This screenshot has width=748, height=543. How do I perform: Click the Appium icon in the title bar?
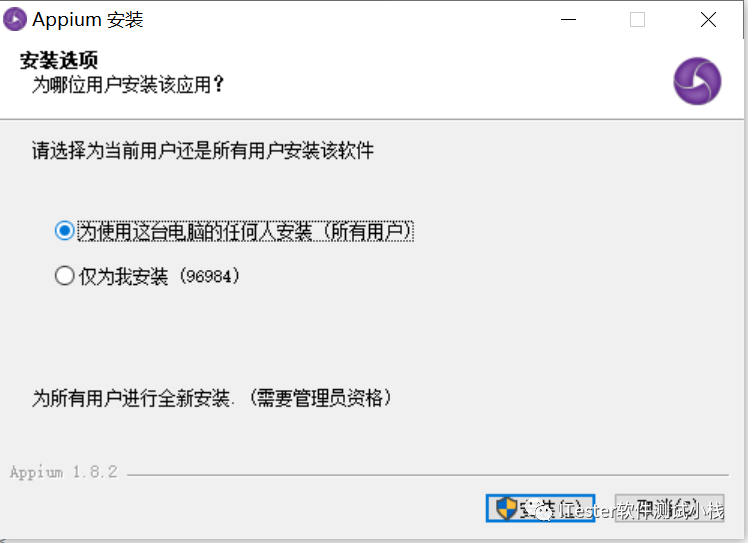click(15, 20)
